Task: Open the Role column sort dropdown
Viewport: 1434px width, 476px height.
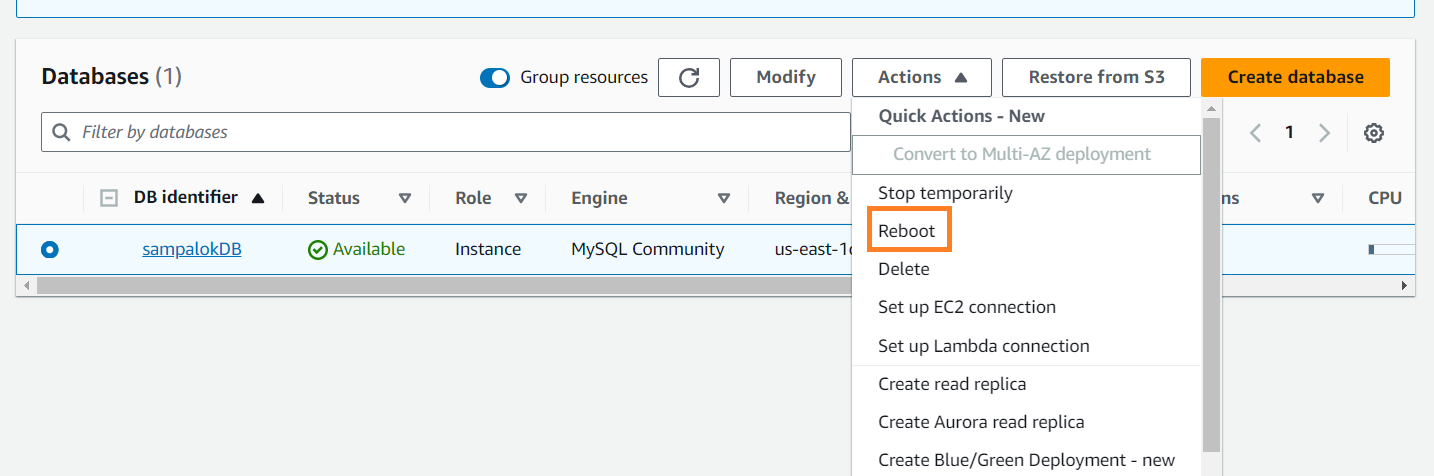Action: [x=520, y=198]
